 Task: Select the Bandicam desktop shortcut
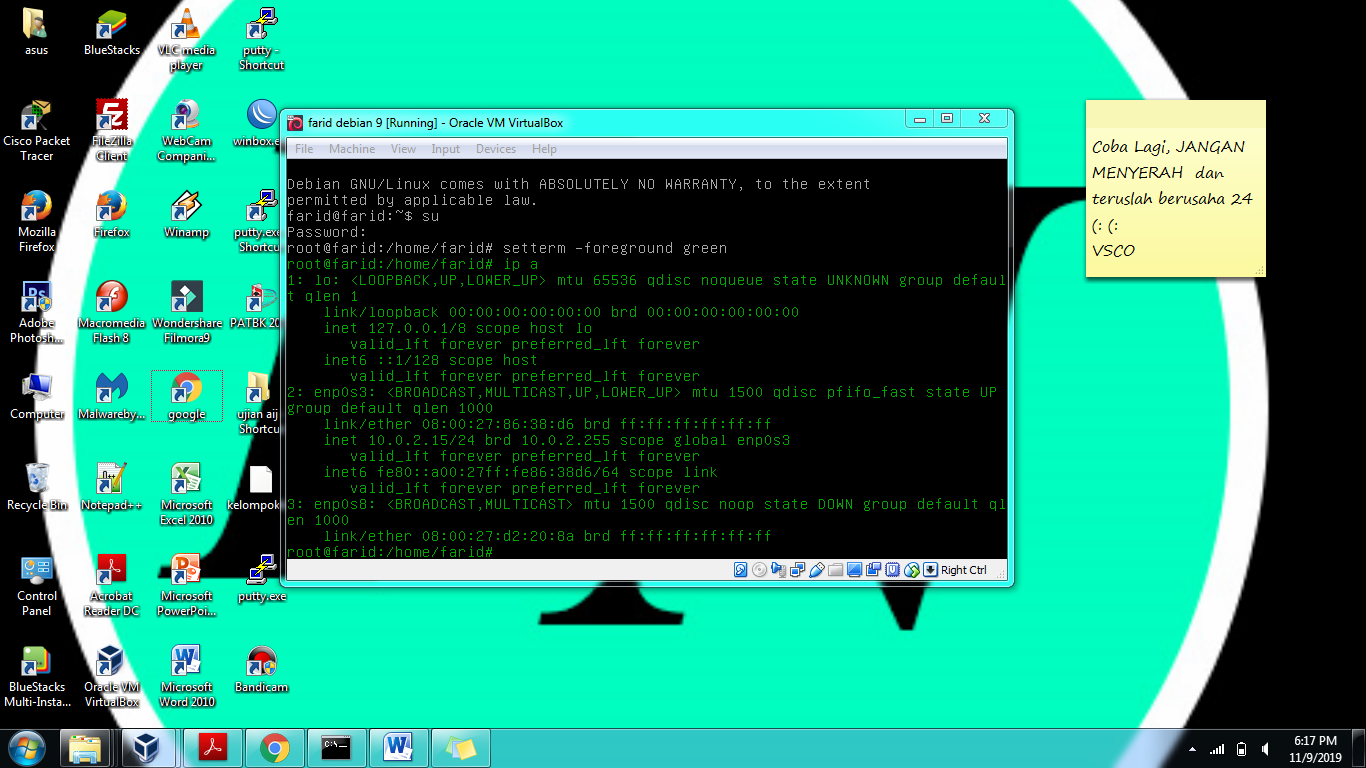(261, 669)
